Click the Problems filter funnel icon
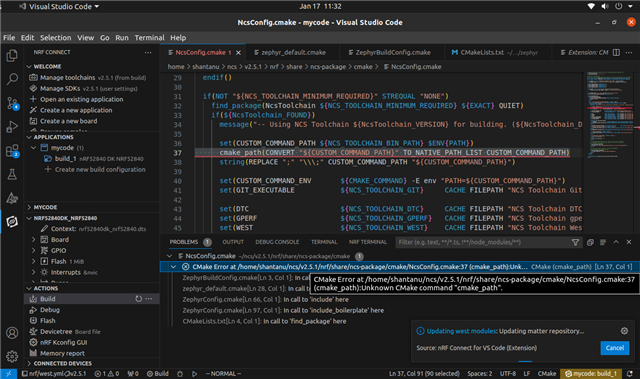This screenshot has width=640, height=379. coord(575,242)
